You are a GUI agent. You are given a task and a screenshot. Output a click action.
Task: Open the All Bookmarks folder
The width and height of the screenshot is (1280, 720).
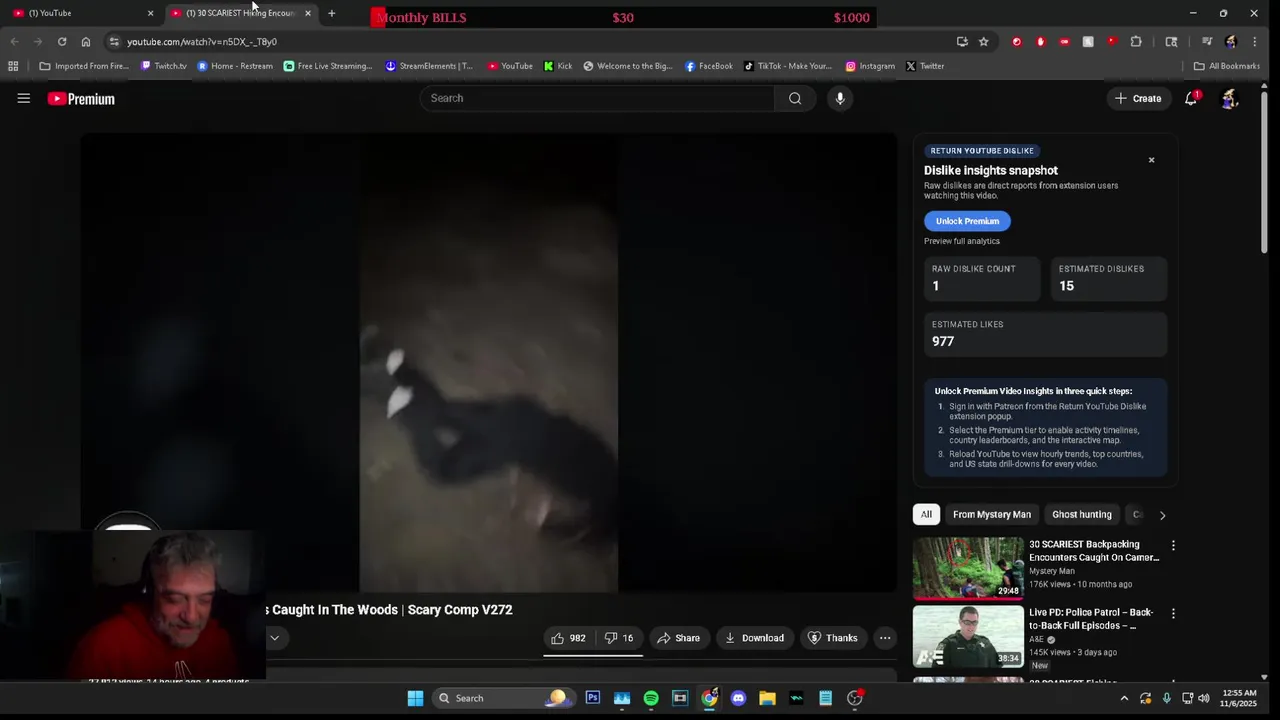(1227, 66)
